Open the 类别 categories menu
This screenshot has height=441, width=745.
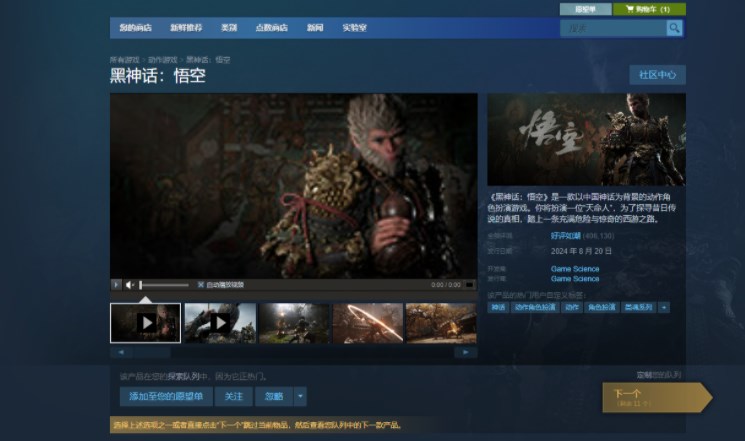229,28
